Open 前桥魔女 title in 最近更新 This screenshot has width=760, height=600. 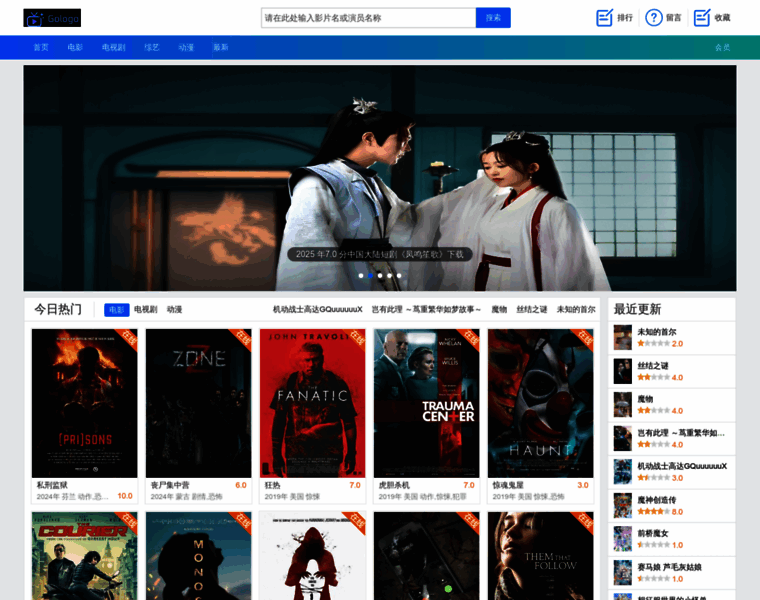pos(653,534)
